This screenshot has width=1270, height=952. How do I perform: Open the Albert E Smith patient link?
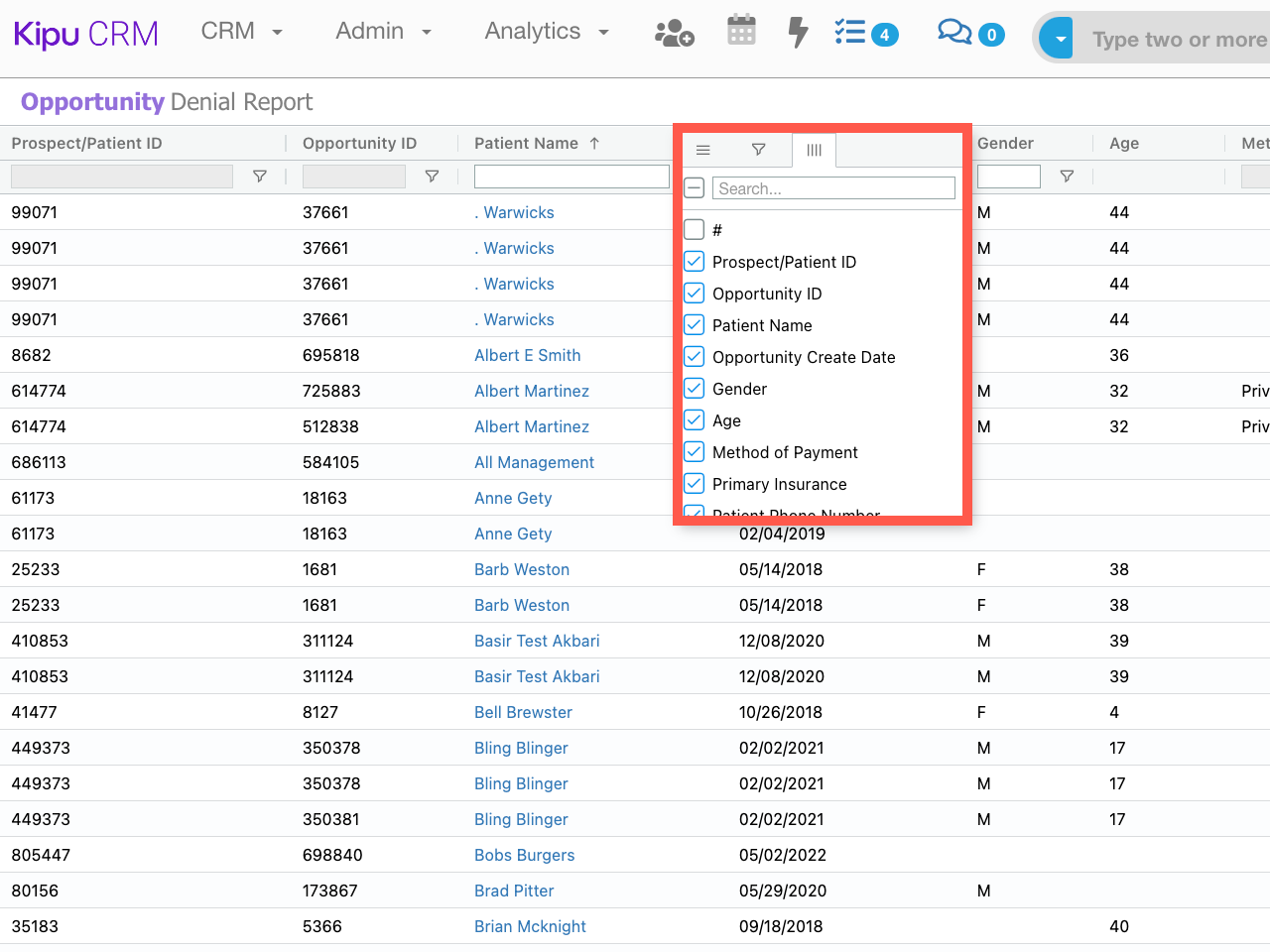(527, 355)
